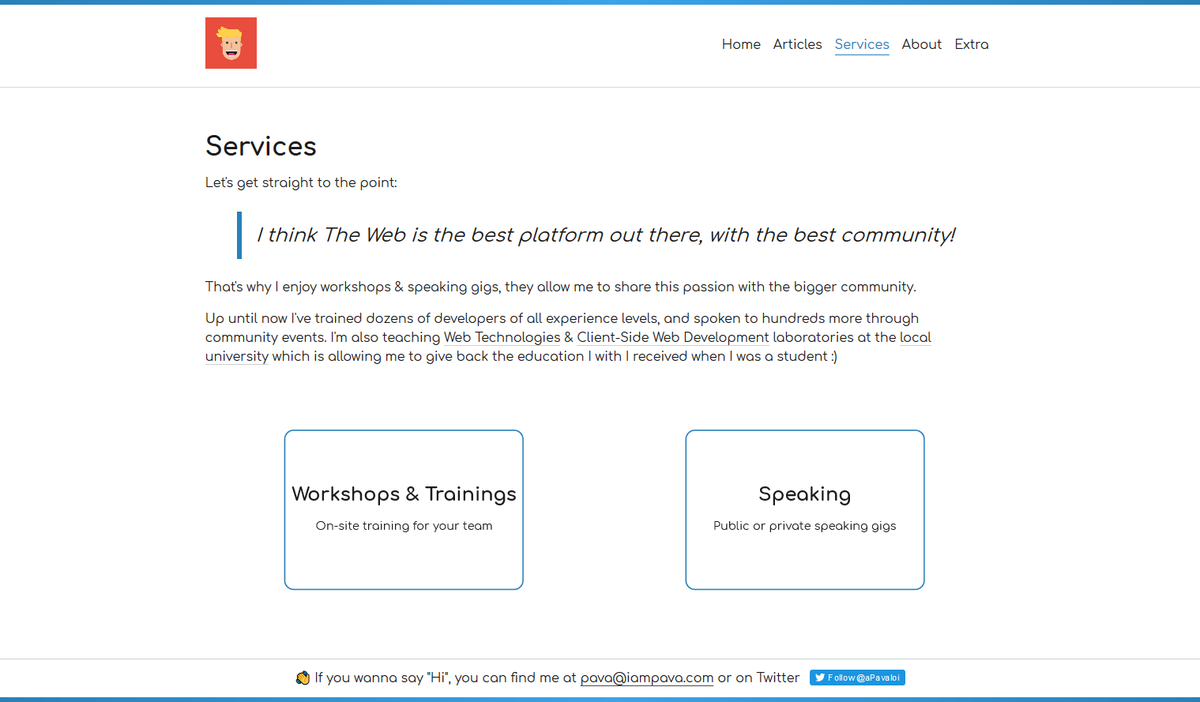
Task: Click the Twitter Follow @aPavaloi button
Action: (857, 678)
